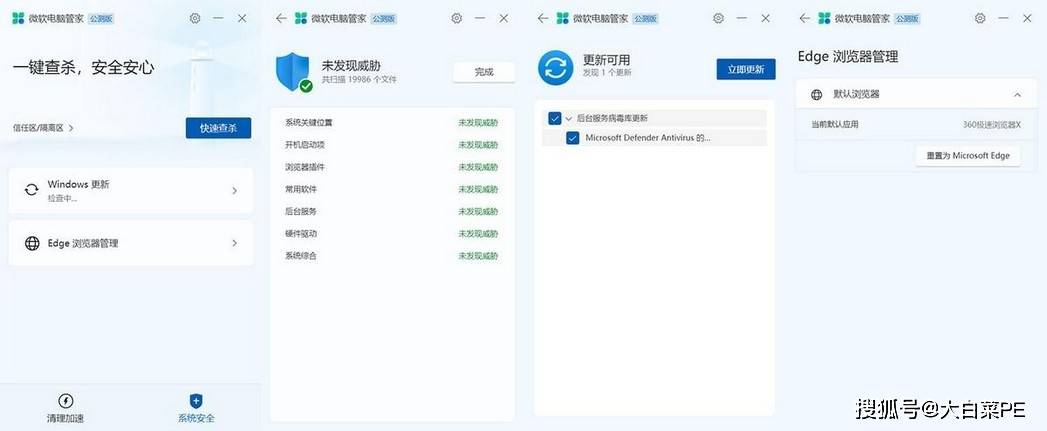Uncheck Microsoft Defender Antivirus update checkbox
The height and width of the screenshot is (431, 1047).
pos(572,138)
